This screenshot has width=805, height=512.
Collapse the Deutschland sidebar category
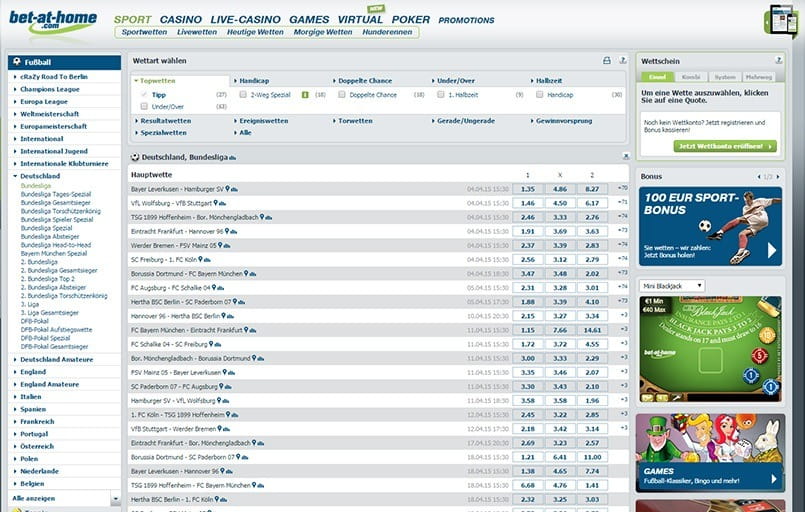tap(40, 176)
